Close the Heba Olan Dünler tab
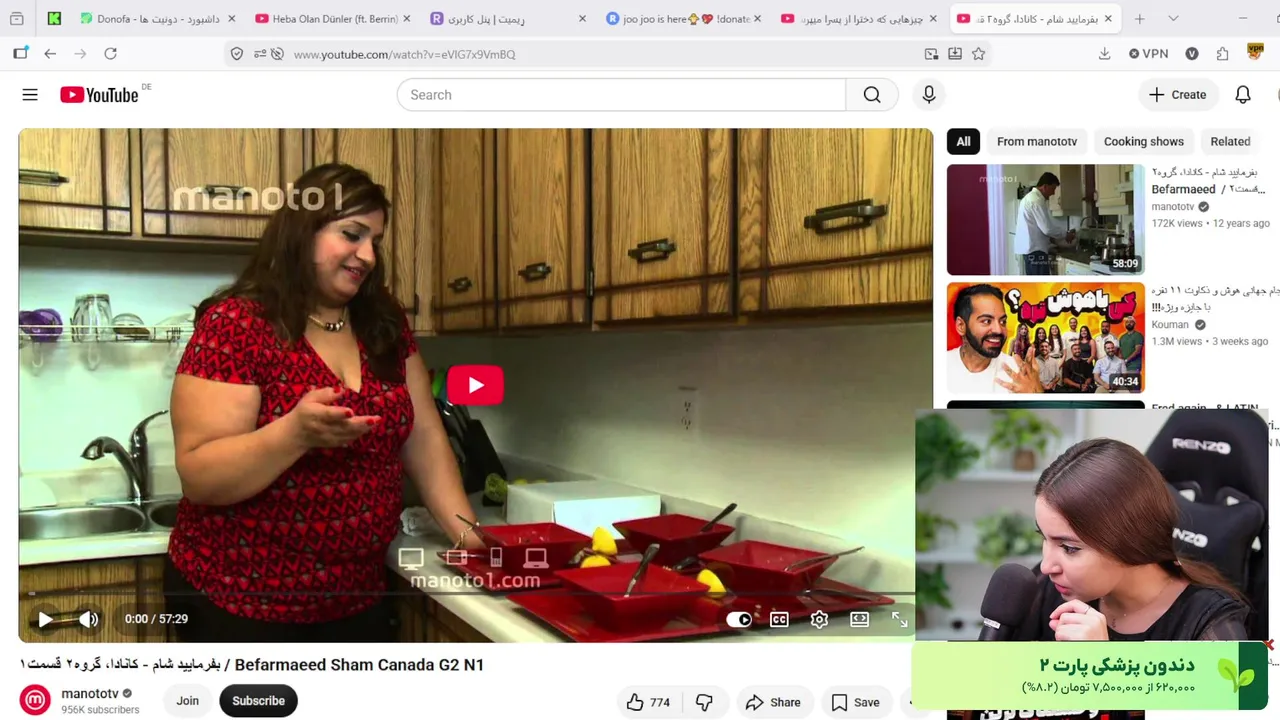Screen dimensions: 1280x720 [x=406, y=18]
